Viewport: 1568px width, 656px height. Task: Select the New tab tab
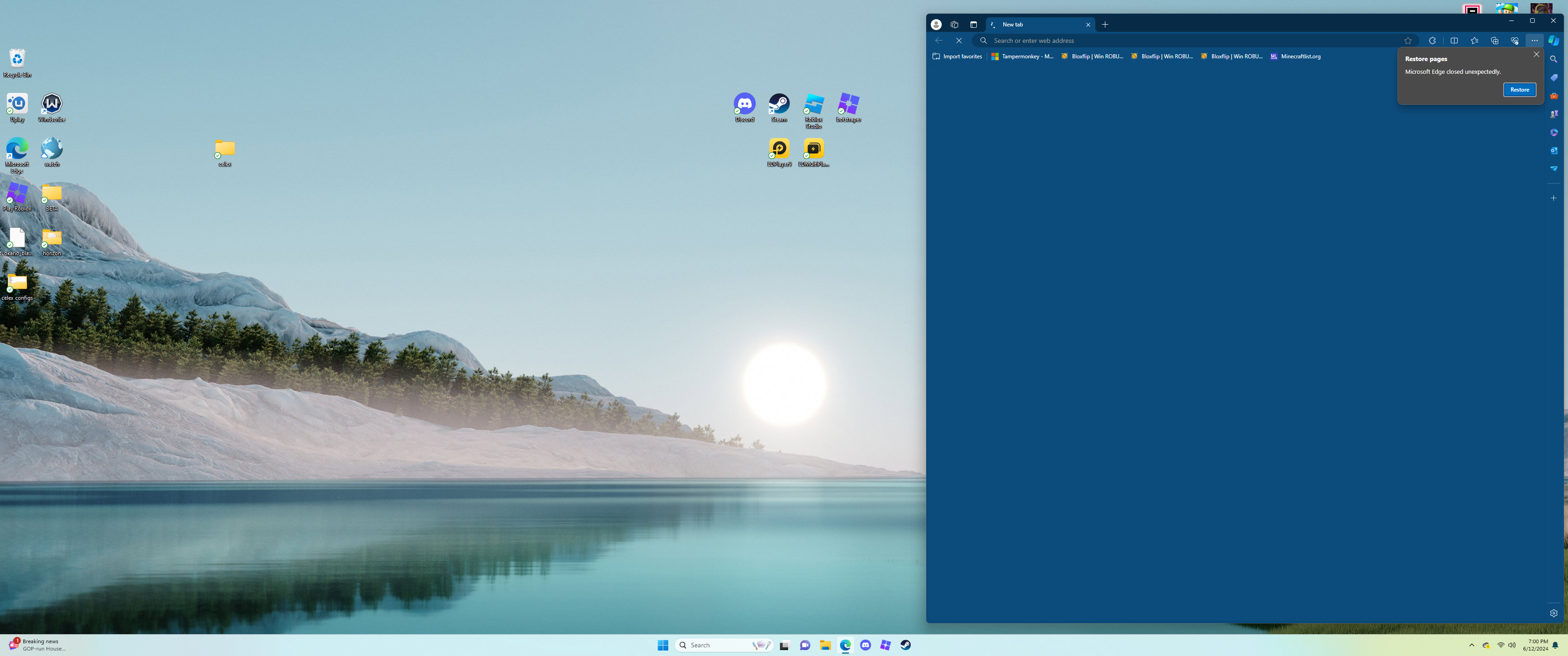coord(1035,25)
